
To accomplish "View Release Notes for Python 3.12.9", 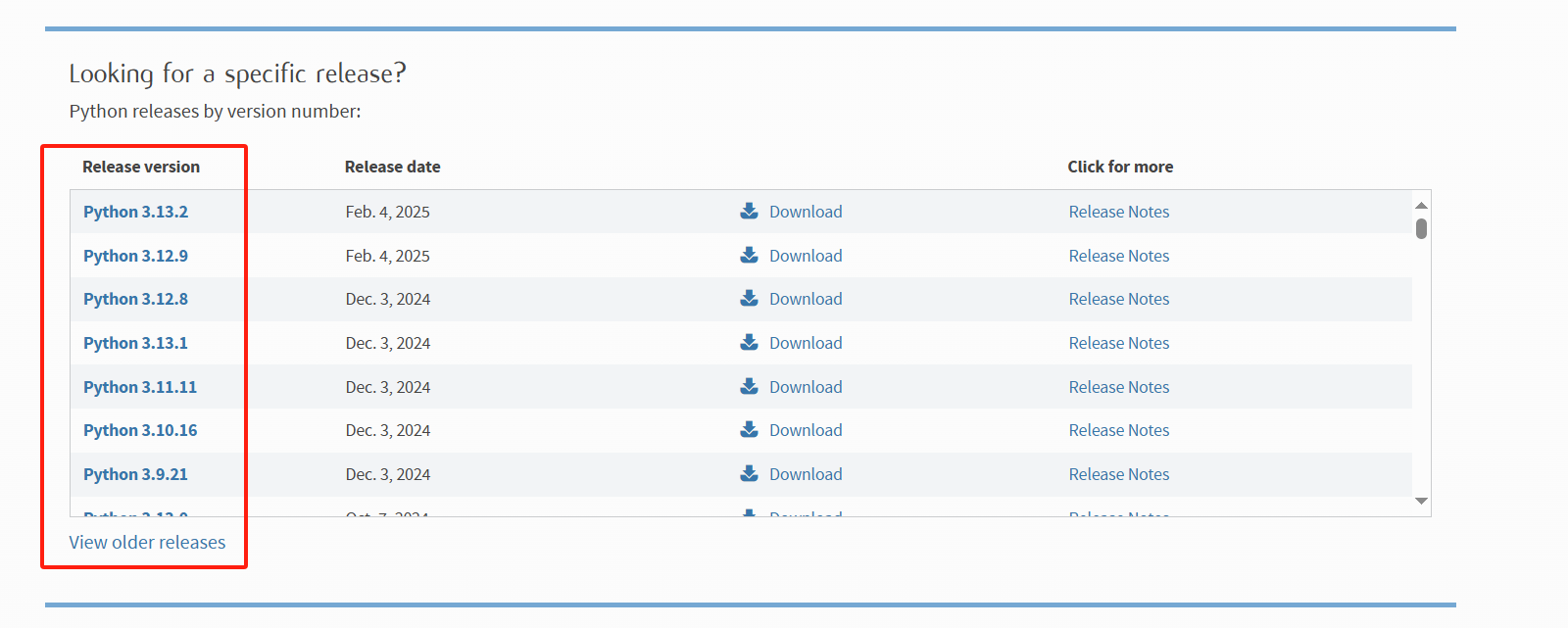I will [x=1119, y=256].
